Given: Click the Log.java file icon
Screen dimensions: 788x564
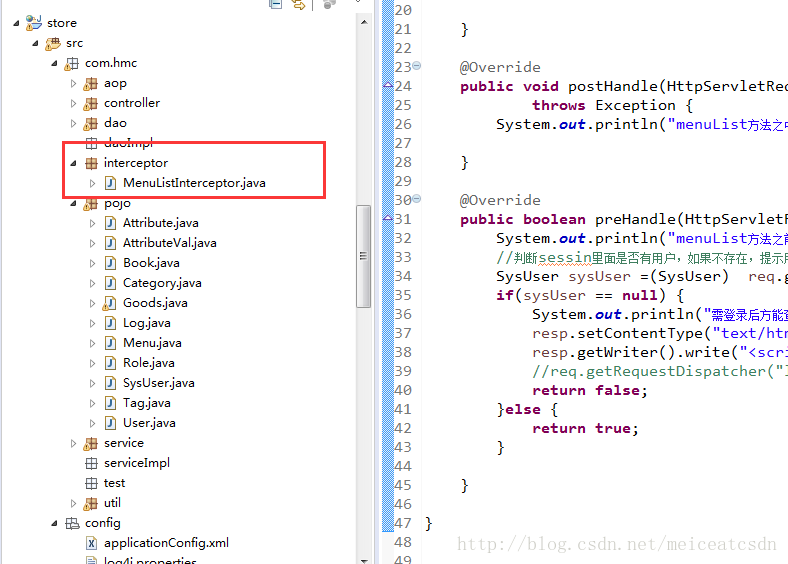Looking at the screenshot, I should tap(111, 323).
